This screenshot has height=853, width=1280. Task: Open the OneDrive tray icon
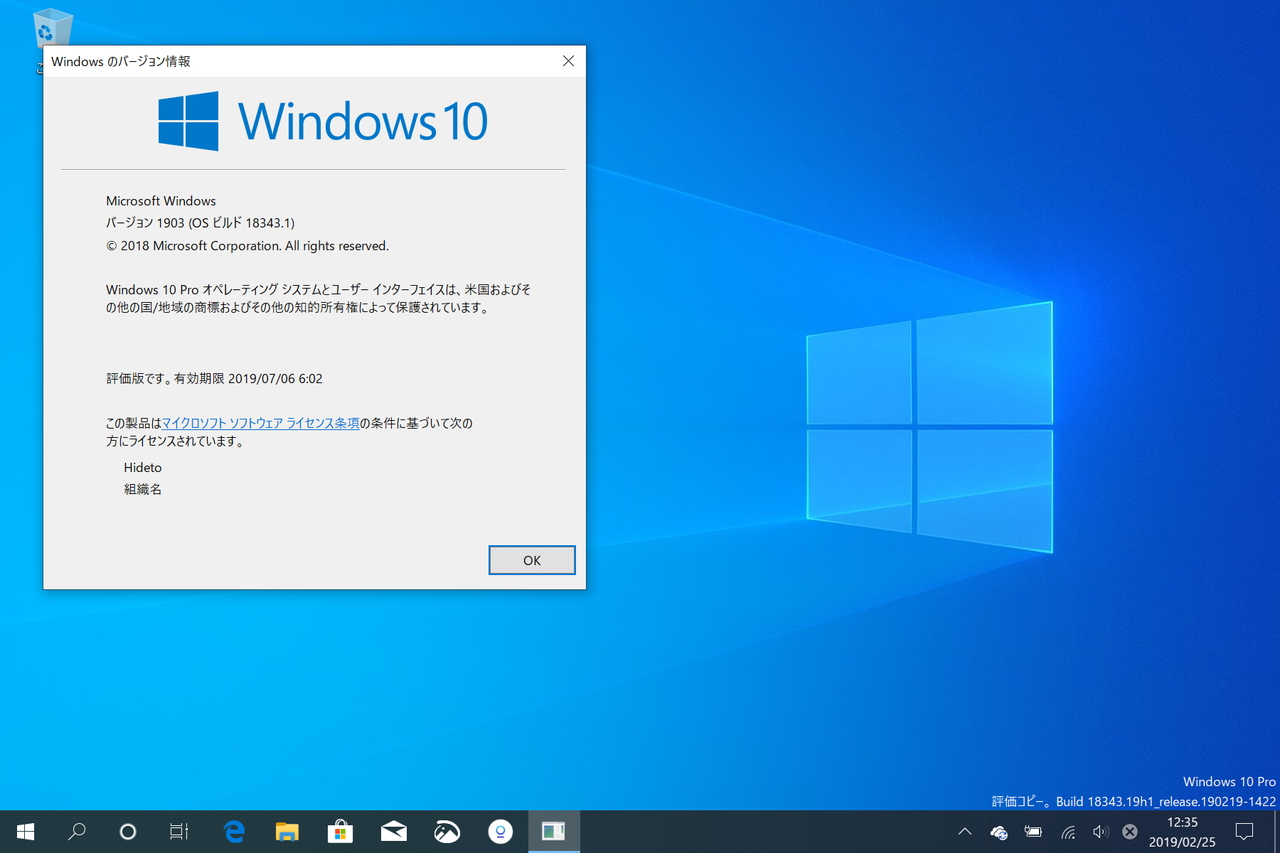click(x=998, y=831)
